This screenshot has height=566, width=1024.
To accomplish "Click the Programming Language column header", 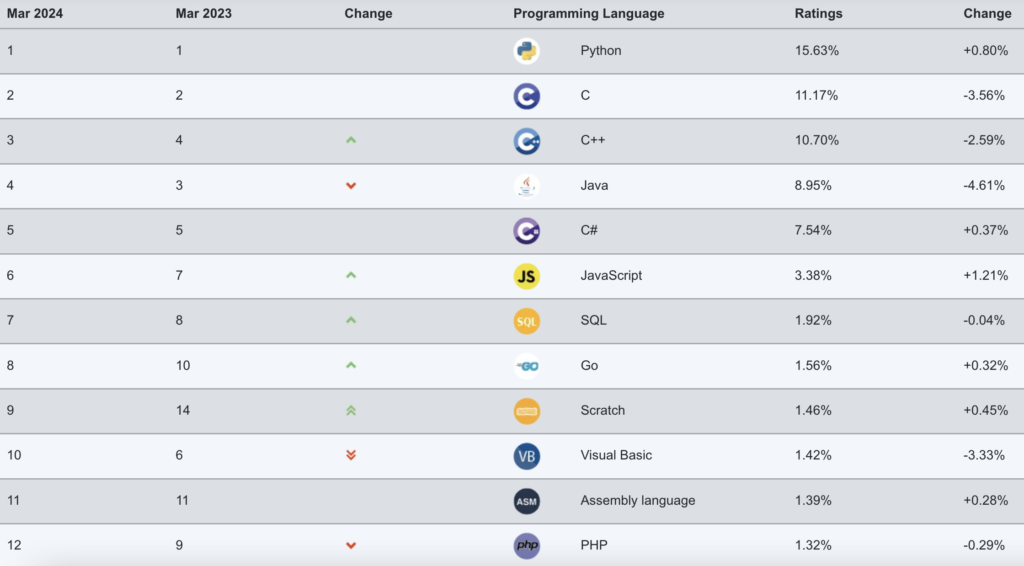I will (588, 14).
